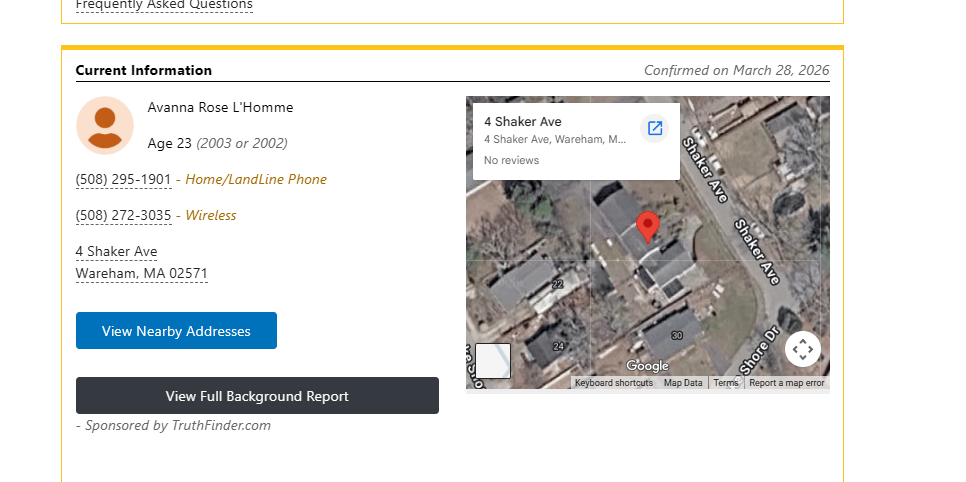This screenshot has height=482, width=966.
Task: Open the Home/LandLine phone number link
Action: 124,180
